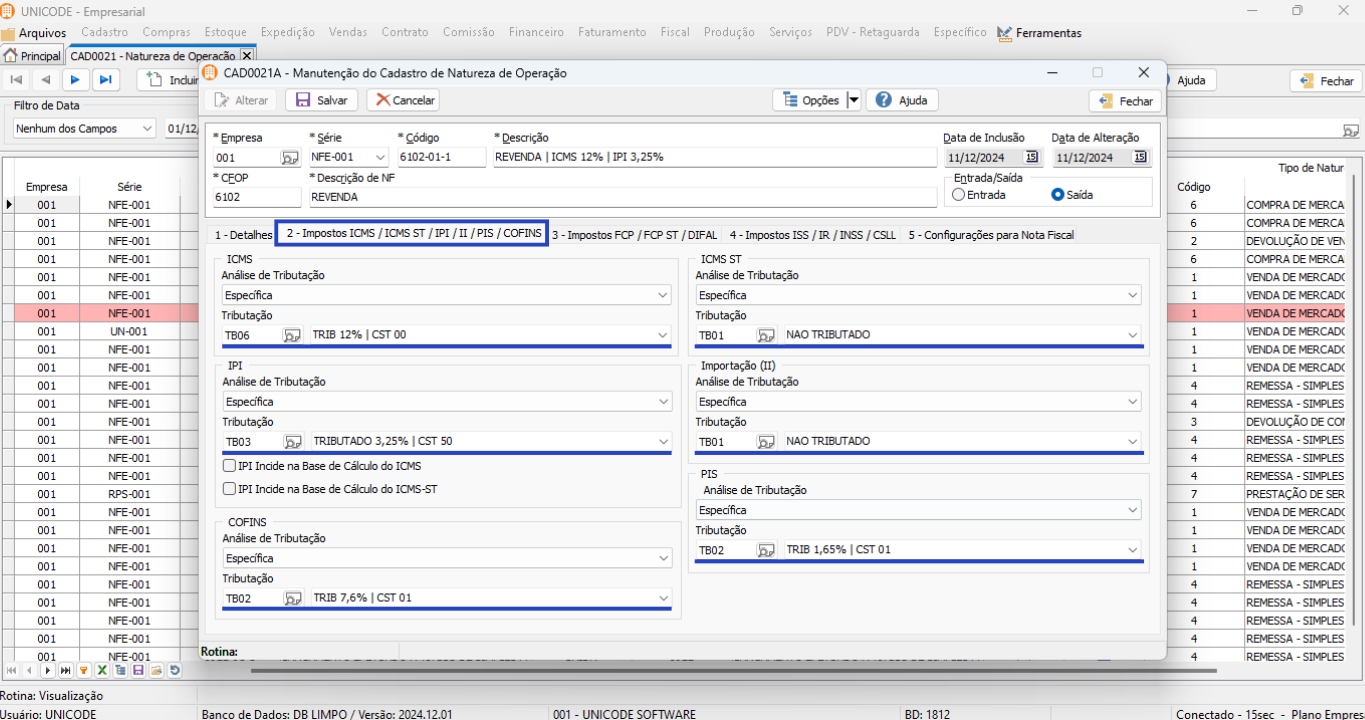Open the COFINS Tributação dropdown
The height and width of the screenshot is (720, 1365).
[x=663, y=598]
